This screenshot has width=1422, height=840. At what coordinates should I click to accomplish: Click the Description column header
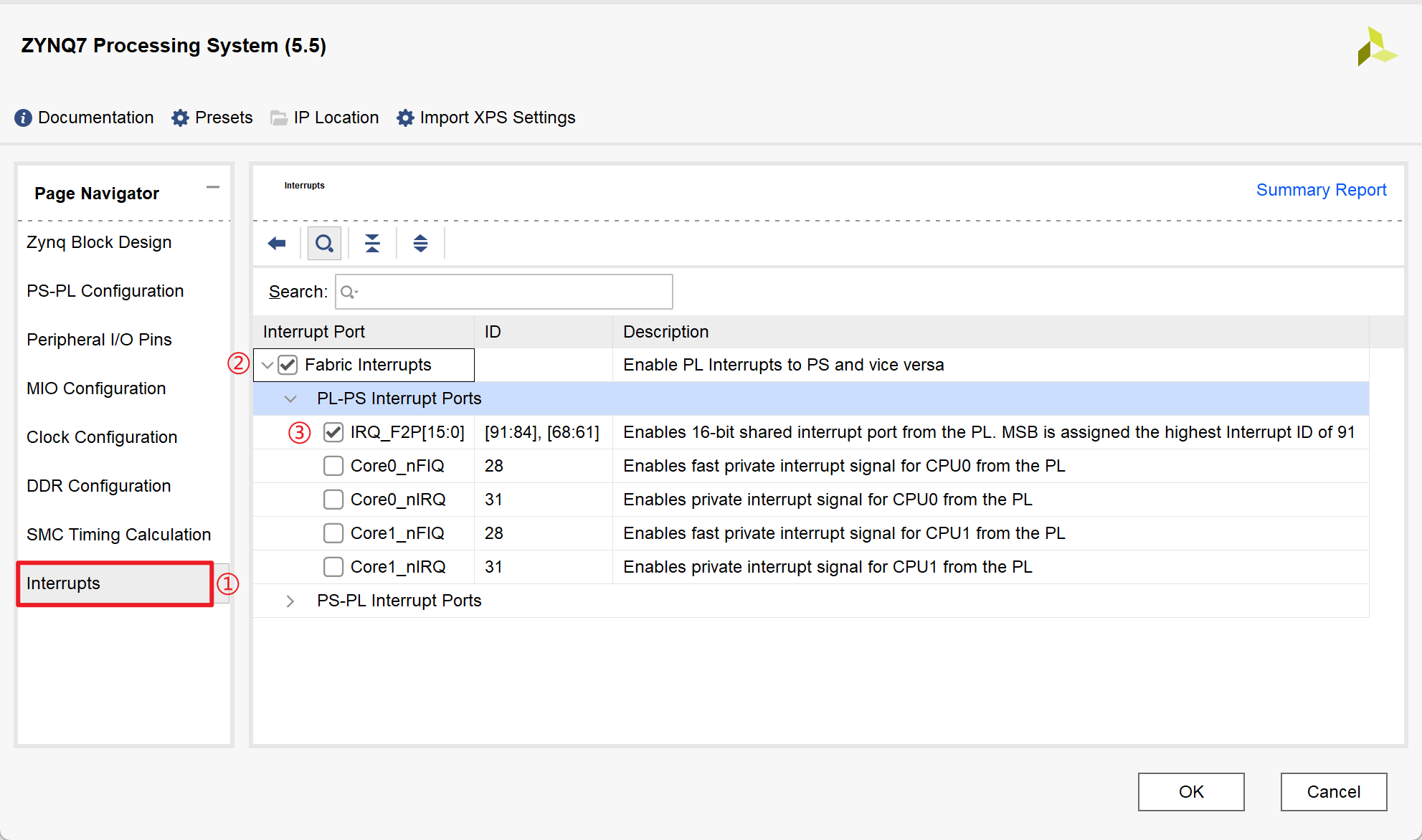990,332
